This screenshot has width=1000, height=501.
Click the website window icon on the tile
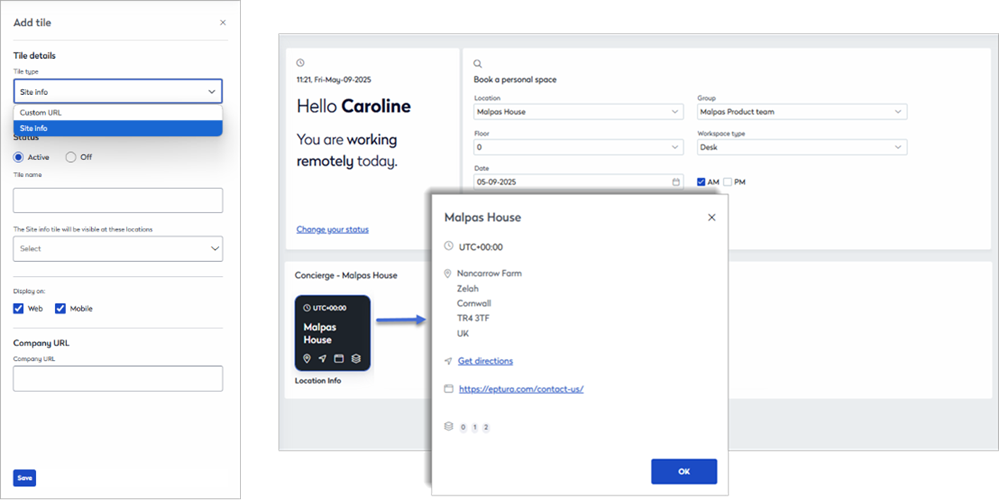339,359
